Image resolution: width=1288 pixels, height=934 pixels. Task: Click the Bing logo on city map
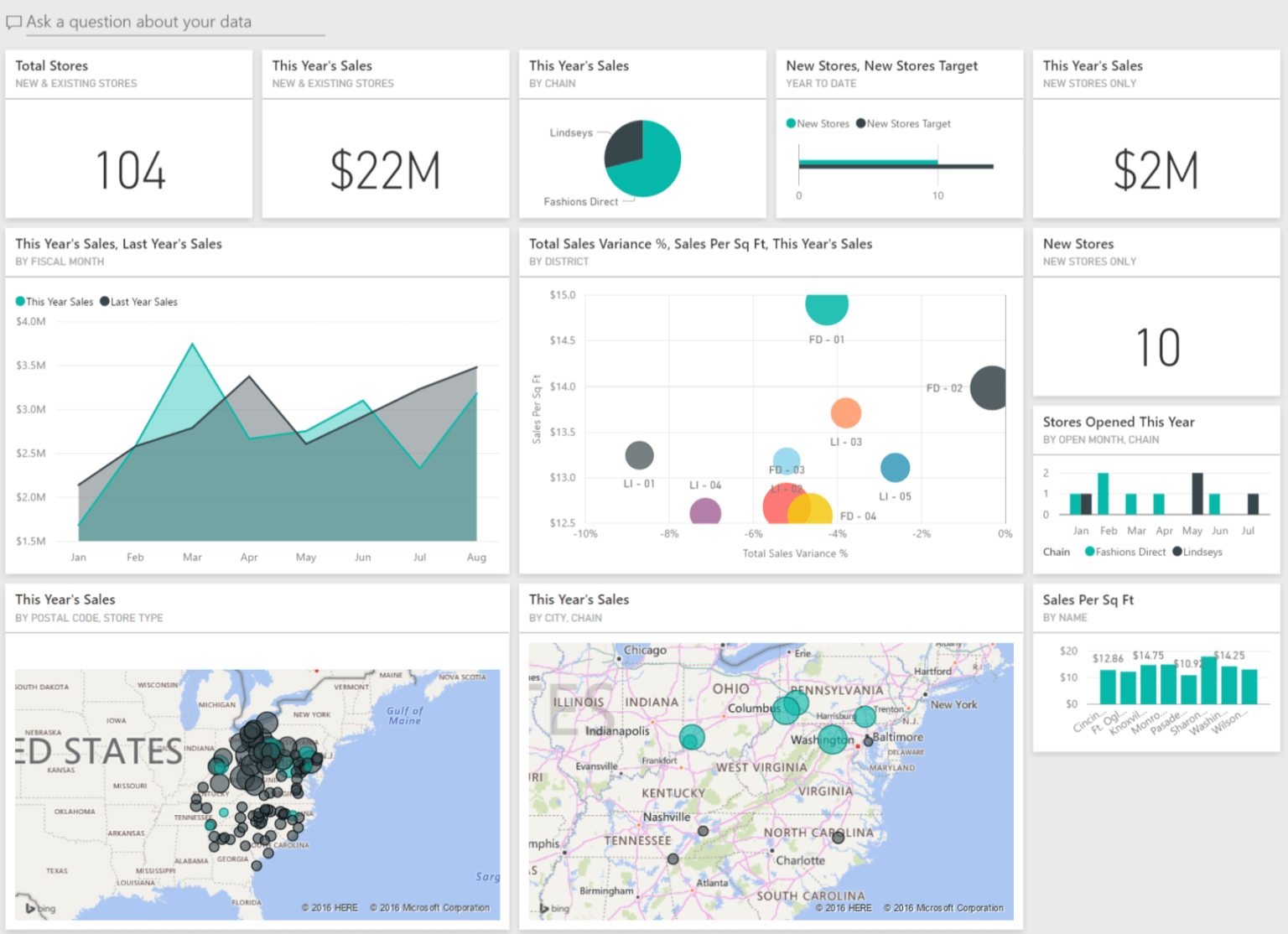(x=554, y=908)
